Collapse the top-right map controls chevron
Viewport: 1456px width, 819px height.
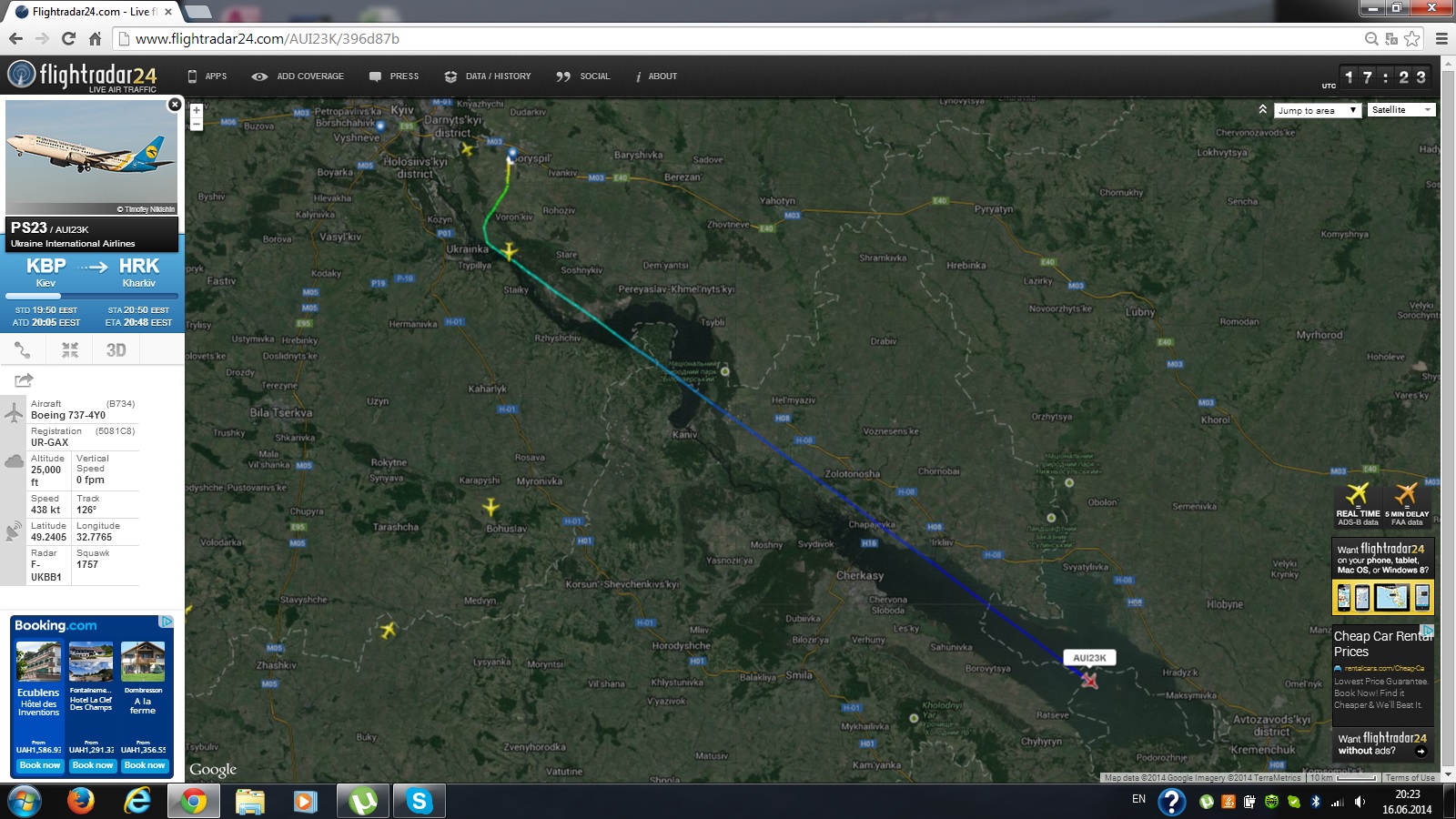[x=1262, y=109]
